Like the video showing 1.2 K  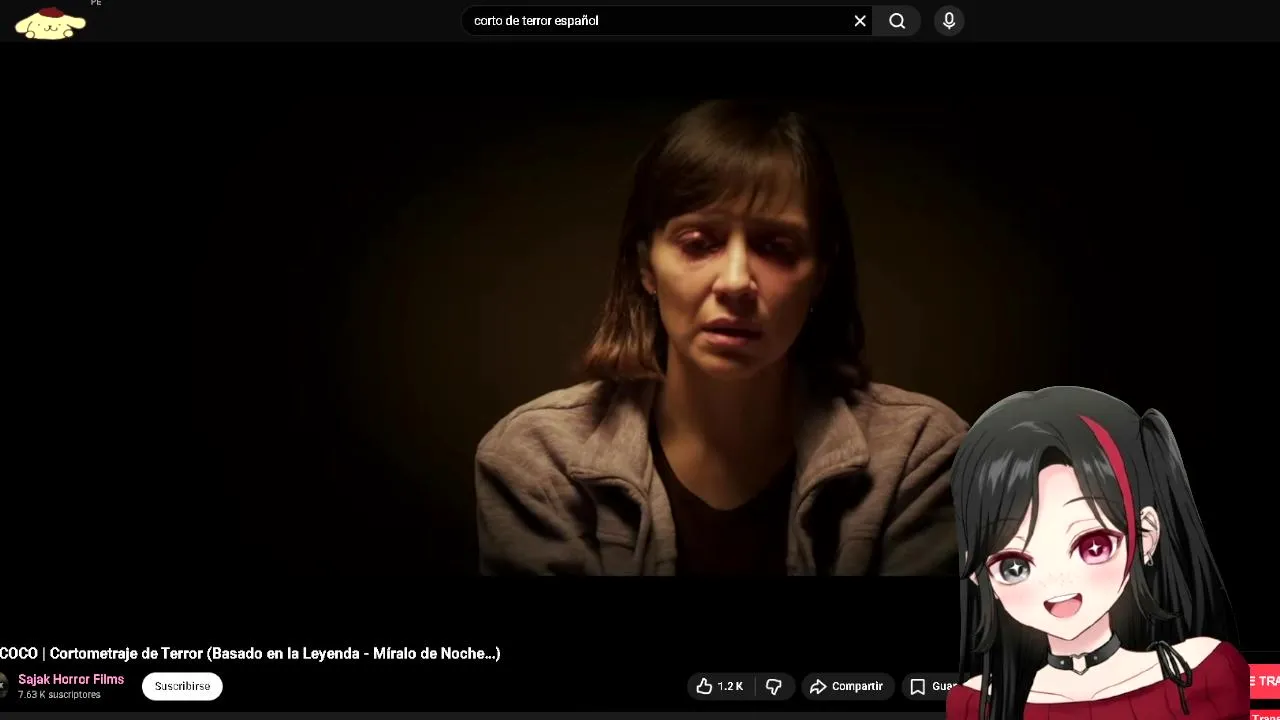[719, 686]
